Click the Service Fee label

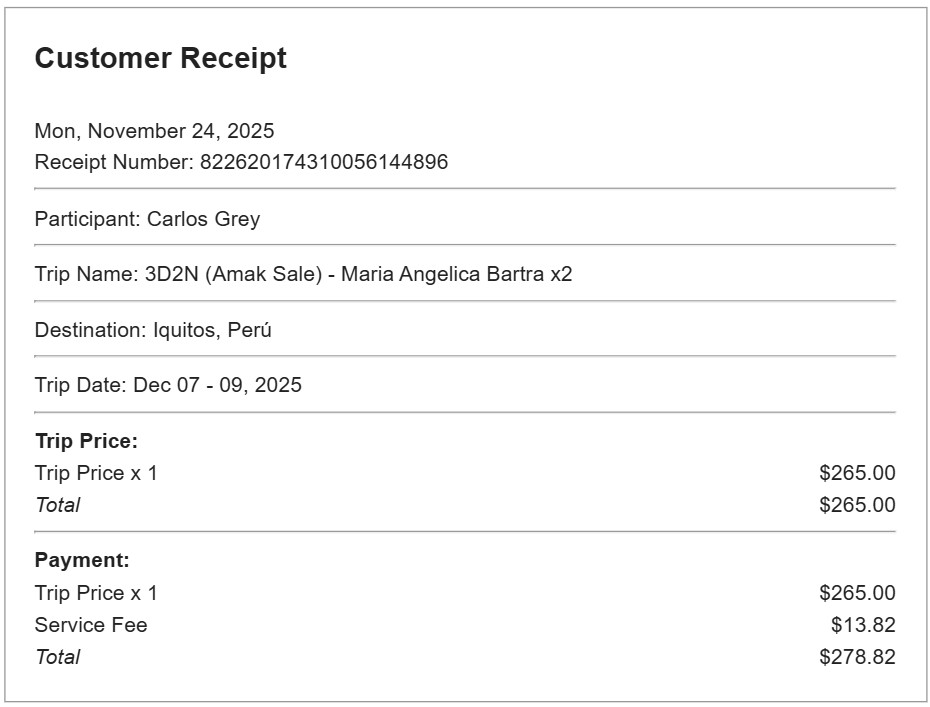click(x=91, y=625)
